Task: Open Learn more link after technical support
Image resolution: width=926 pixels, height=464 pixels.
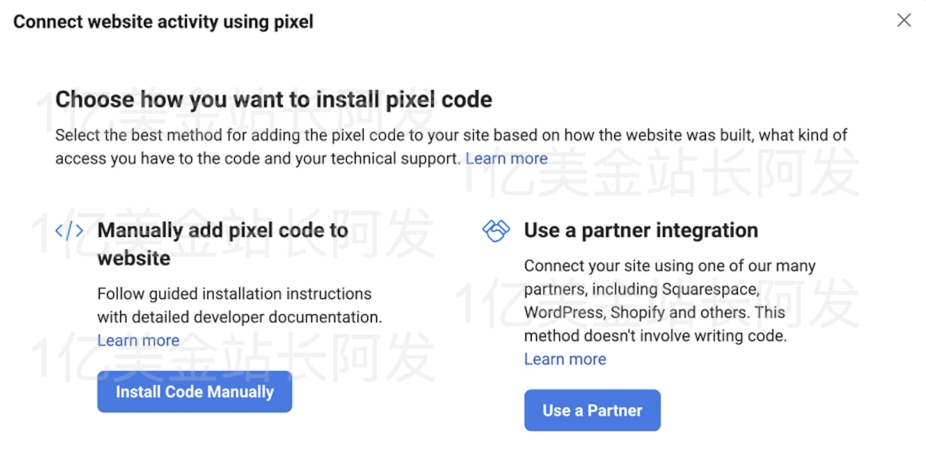Action: [506, 158]
